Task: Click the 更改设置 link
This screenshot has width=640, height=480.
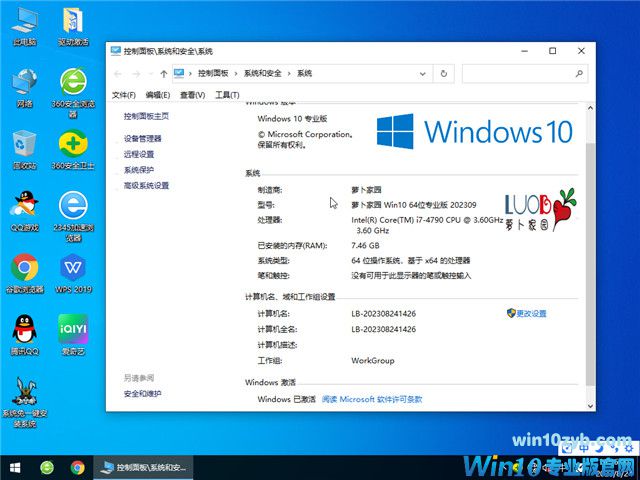Action: (x=530, y=313)
